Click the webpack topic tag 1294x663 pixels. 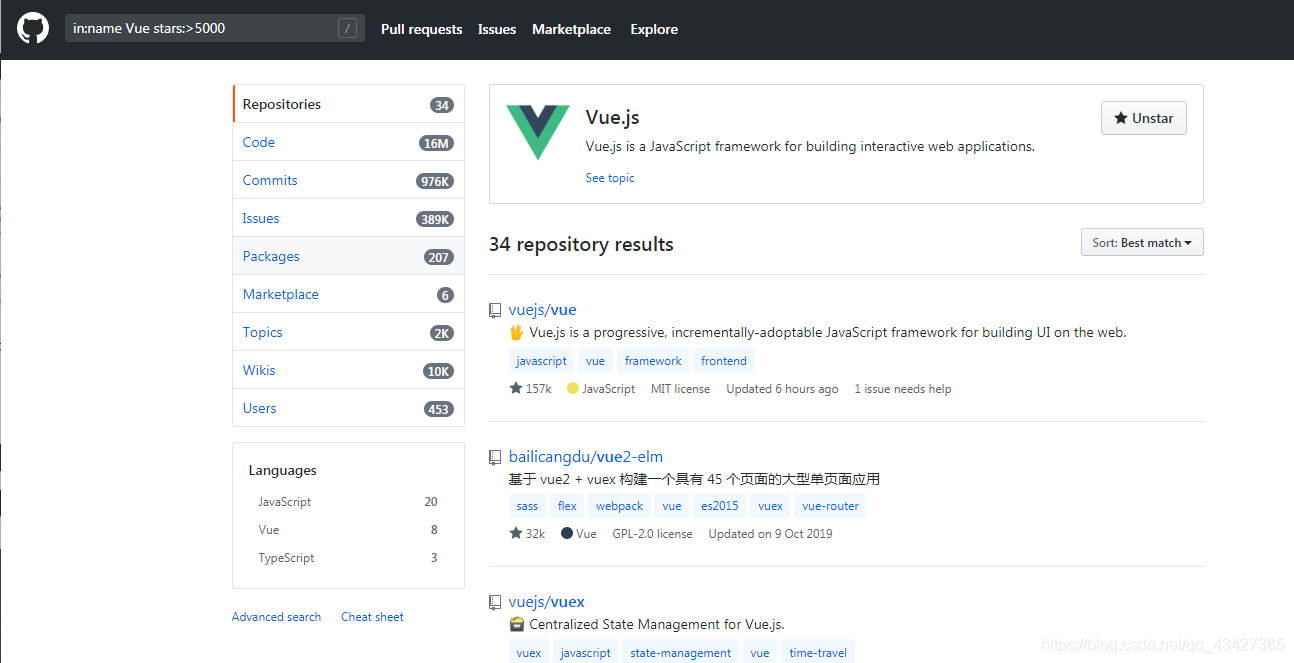[x=620, y=506]
